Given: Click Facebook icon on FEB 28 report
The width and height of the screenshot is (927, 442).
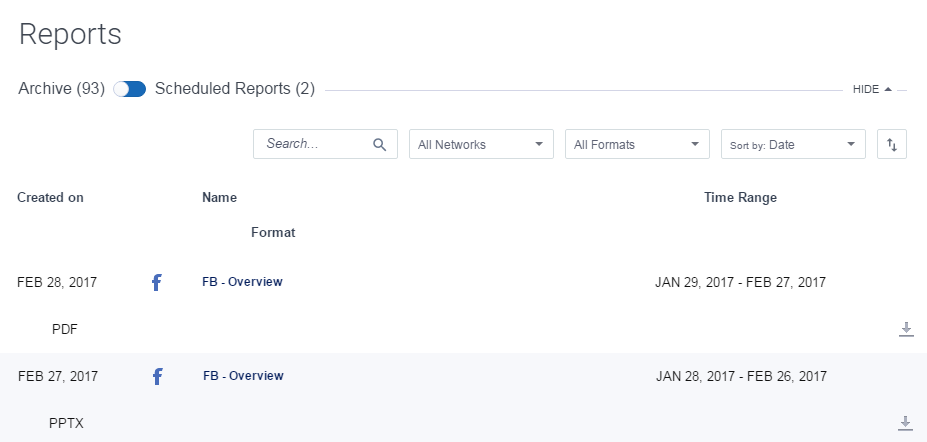Looking at the screenshot, I should tap(157, 283).
